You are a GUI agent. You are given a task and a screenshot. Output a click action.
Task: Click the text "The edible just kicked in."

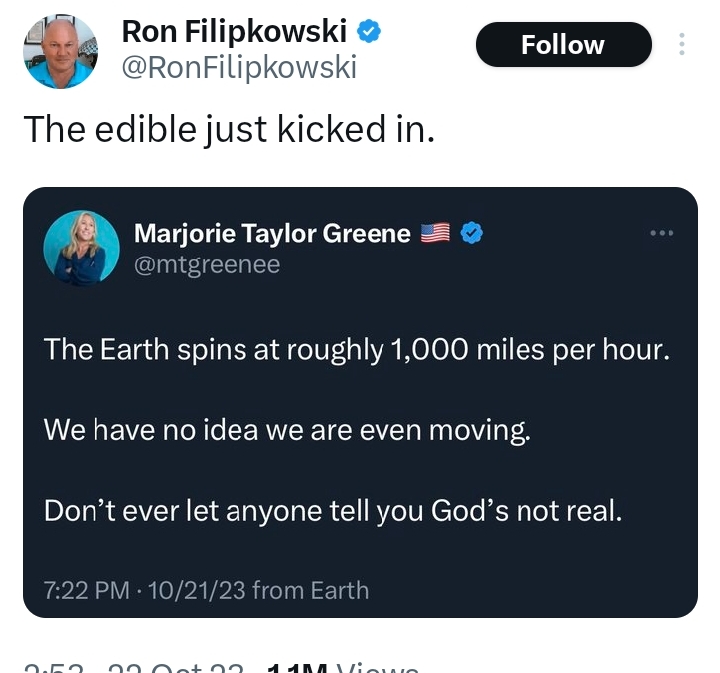click(229, 129)
